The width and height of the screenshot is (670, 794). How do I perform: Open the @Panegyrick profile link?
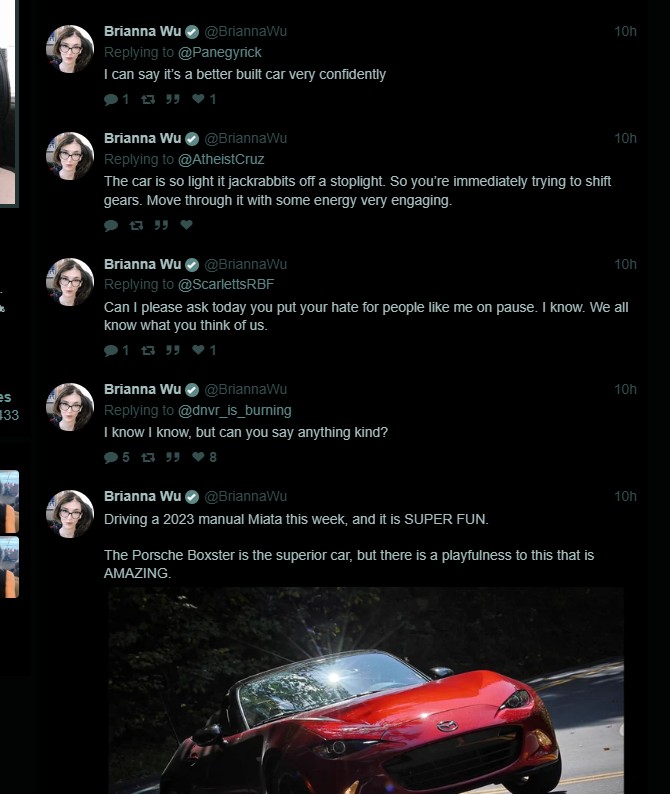click(220, 52)
